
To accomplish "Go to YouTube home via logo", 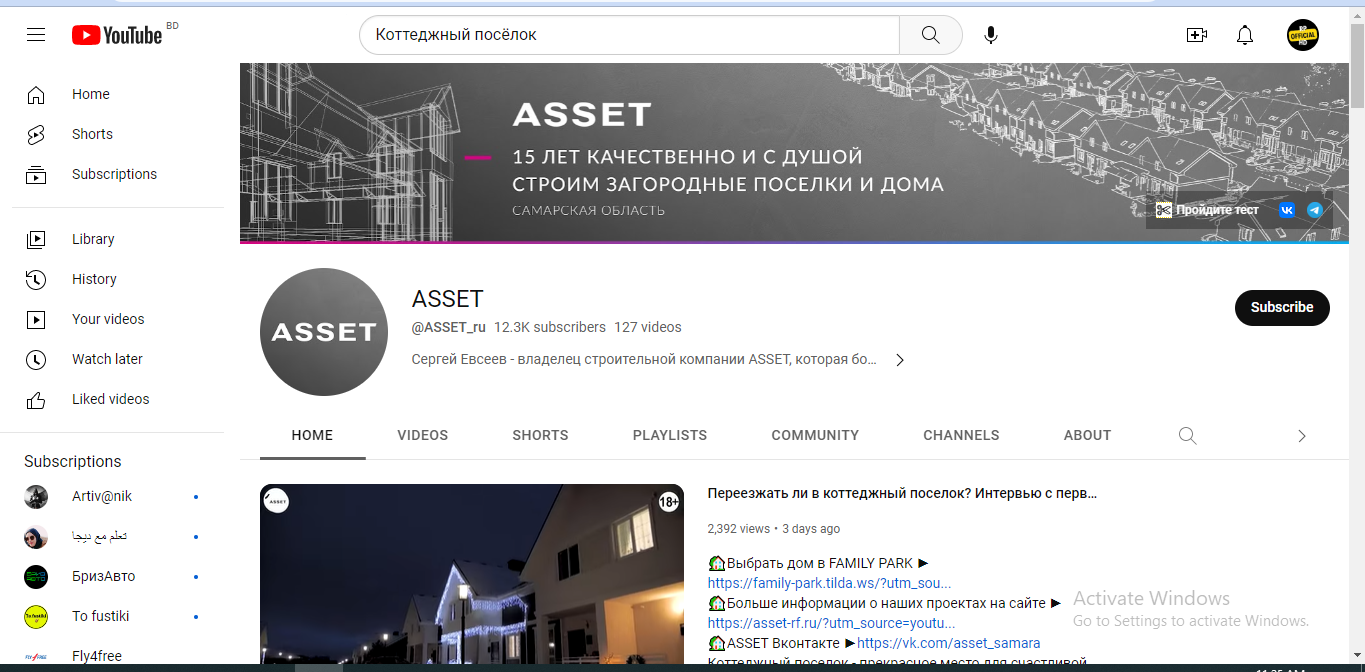I will point(117,35).
